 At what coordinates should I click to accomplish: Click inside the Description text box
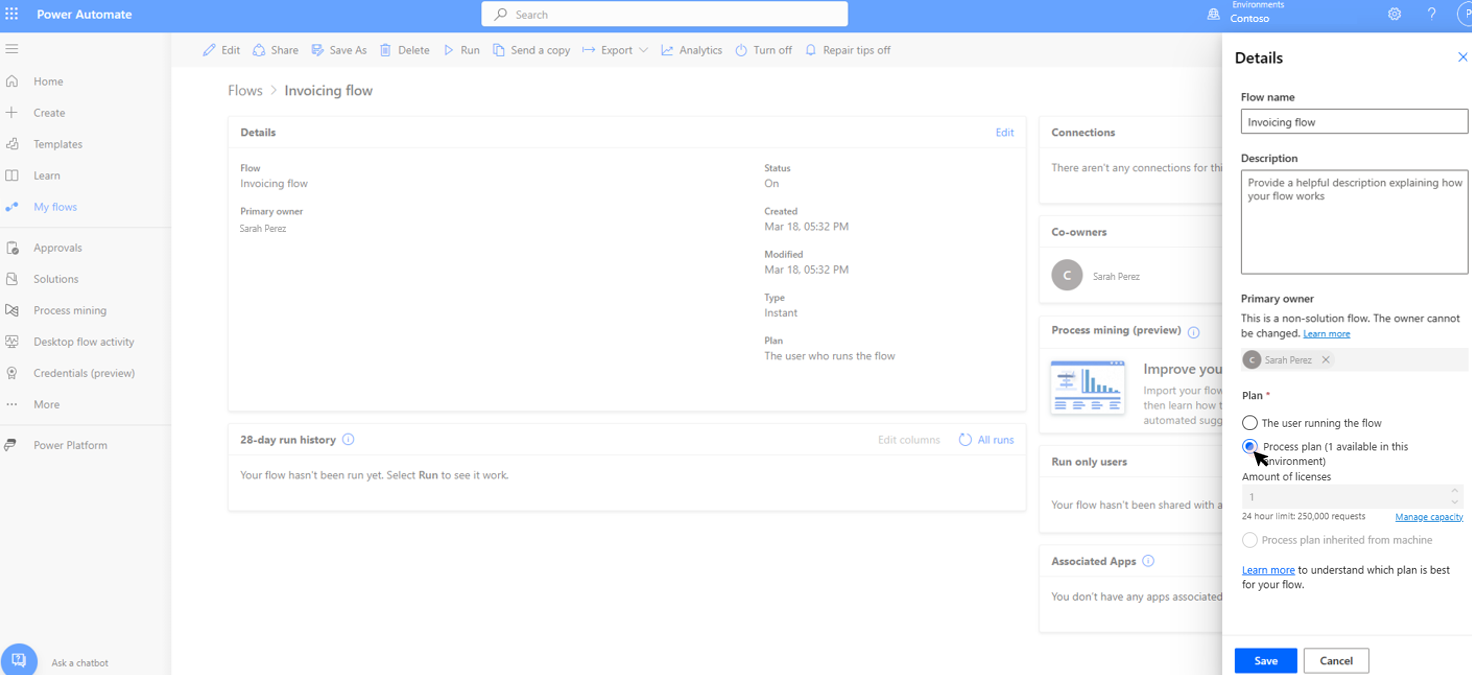point(1353,222)
